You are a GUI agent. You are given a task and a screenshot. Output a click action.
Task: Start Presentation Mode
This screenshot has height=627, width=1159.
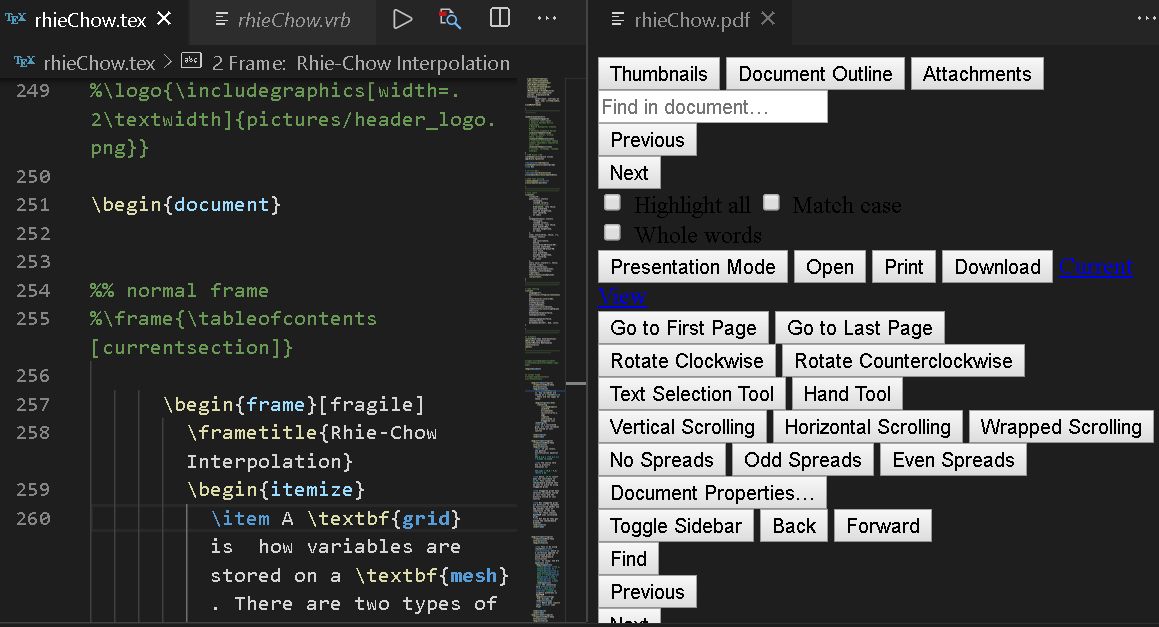pyautogui.click(x=693, y=267)
